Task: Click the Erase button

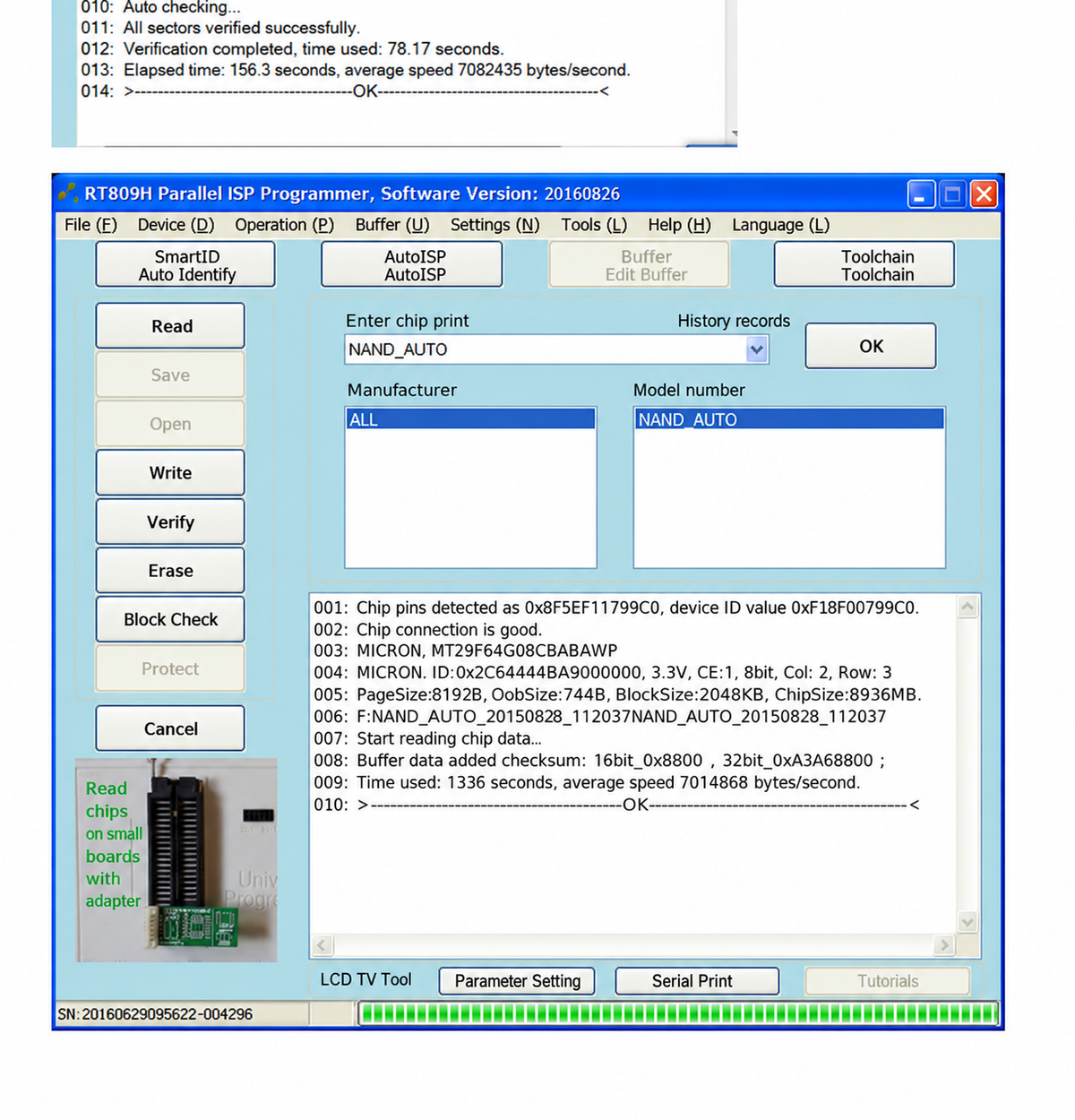Action: 170,570
